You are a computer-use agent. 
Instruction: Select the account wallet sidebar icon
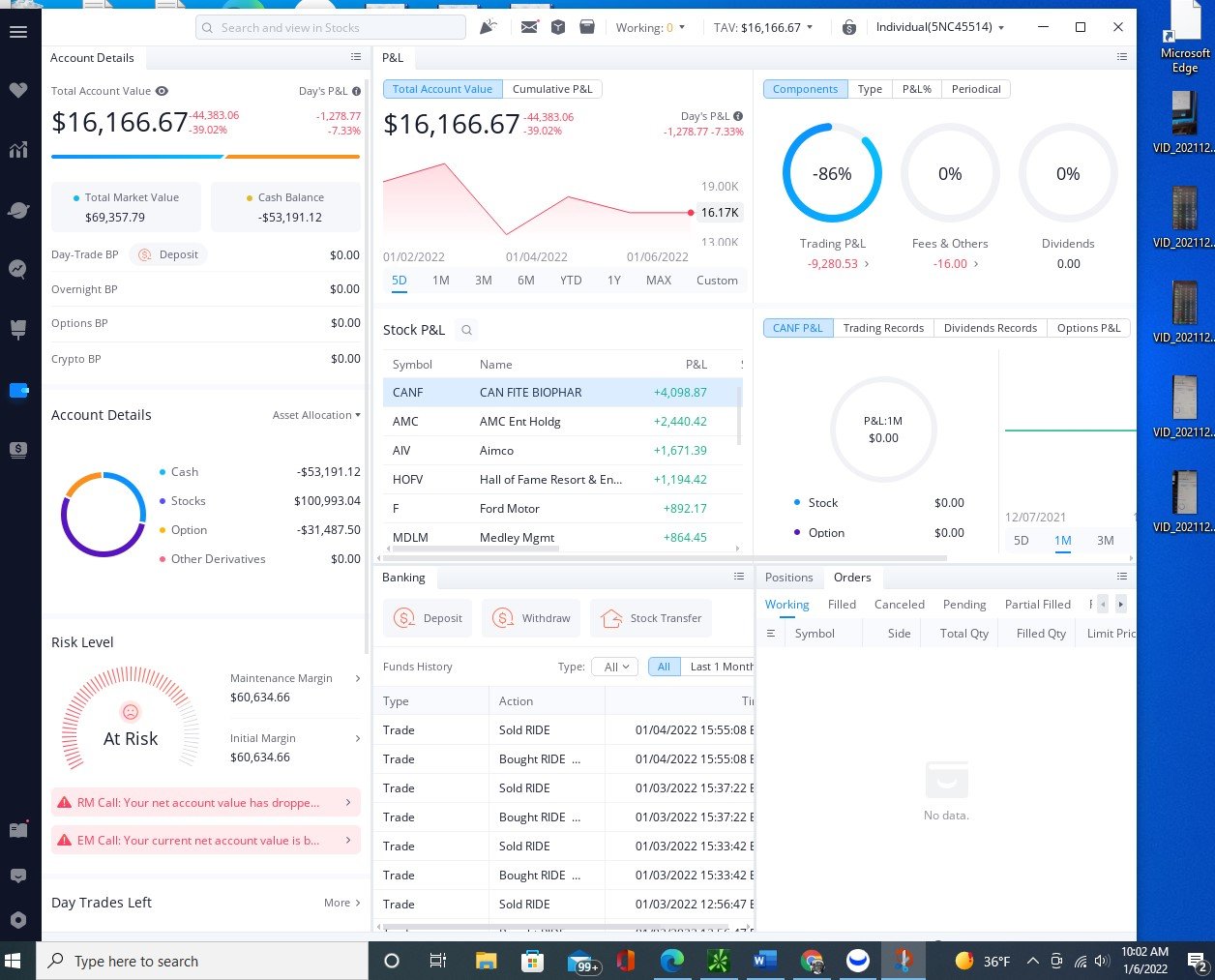click(18, 391)
